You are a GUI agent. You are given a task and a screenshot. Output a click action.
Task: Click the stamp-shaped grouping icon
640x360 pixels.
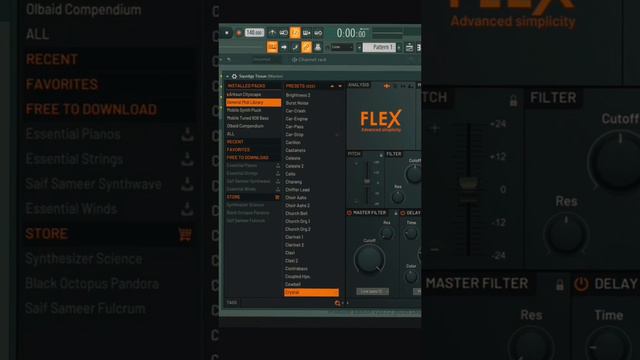318,47
